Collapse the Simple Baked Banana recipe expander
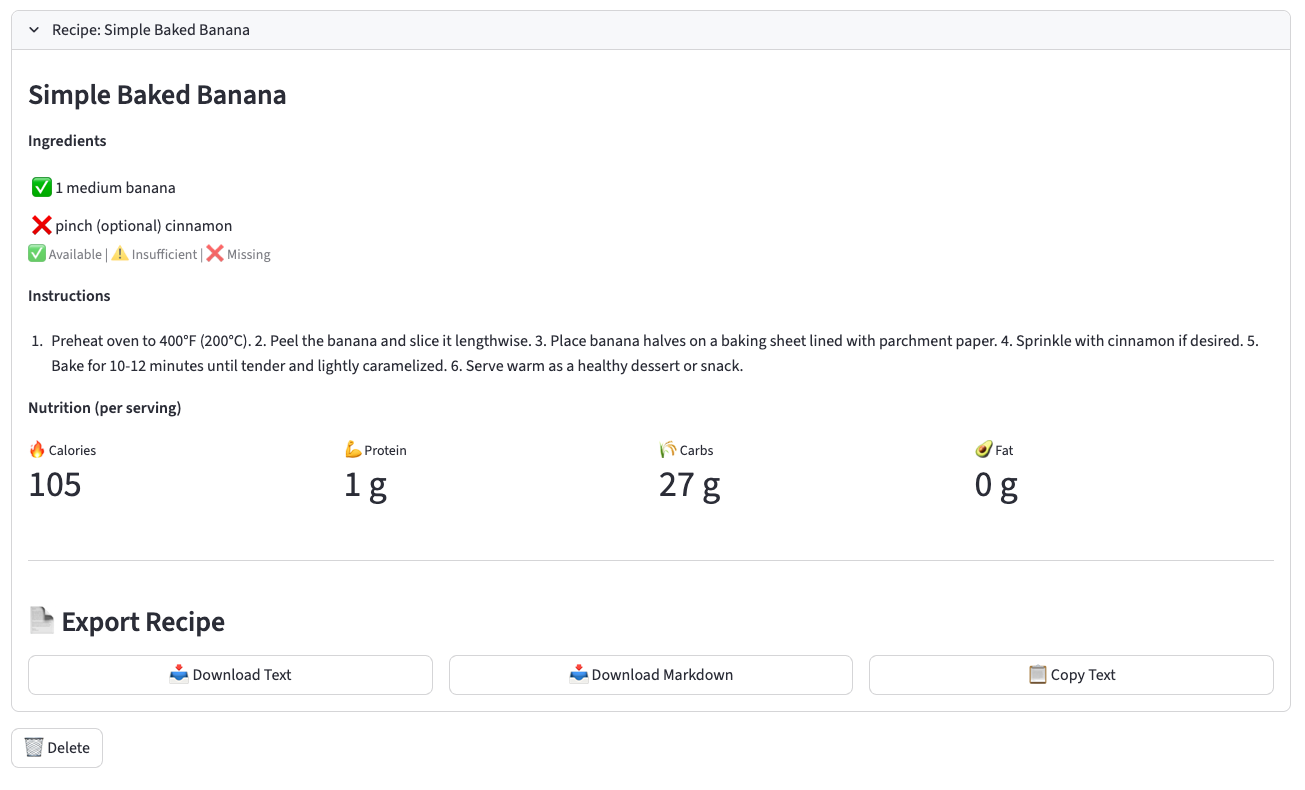Screen dimensions: 1305x790 tap(34, 30)
